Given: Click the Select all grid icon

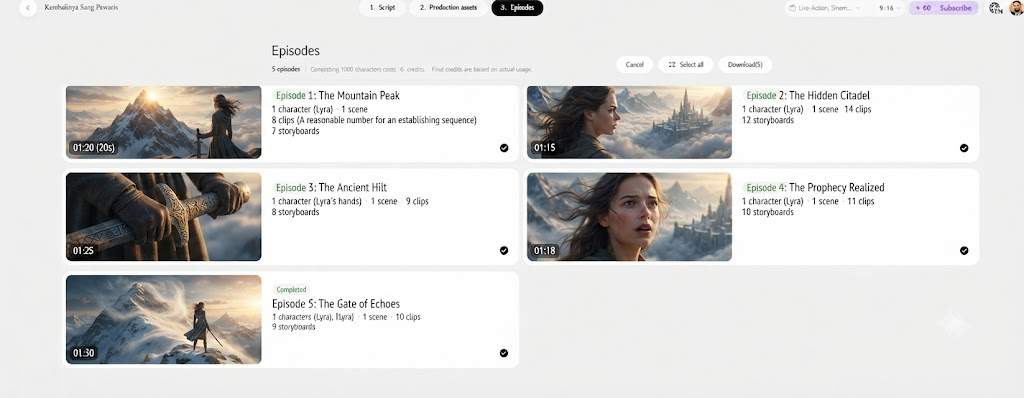Looking at the screenshot, I should tap(672, 65).
